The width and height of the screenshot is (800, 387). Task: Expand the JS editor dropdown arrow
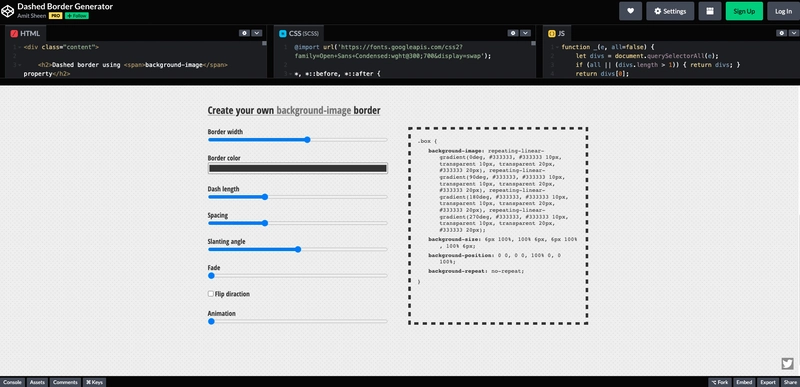point(794,33)
